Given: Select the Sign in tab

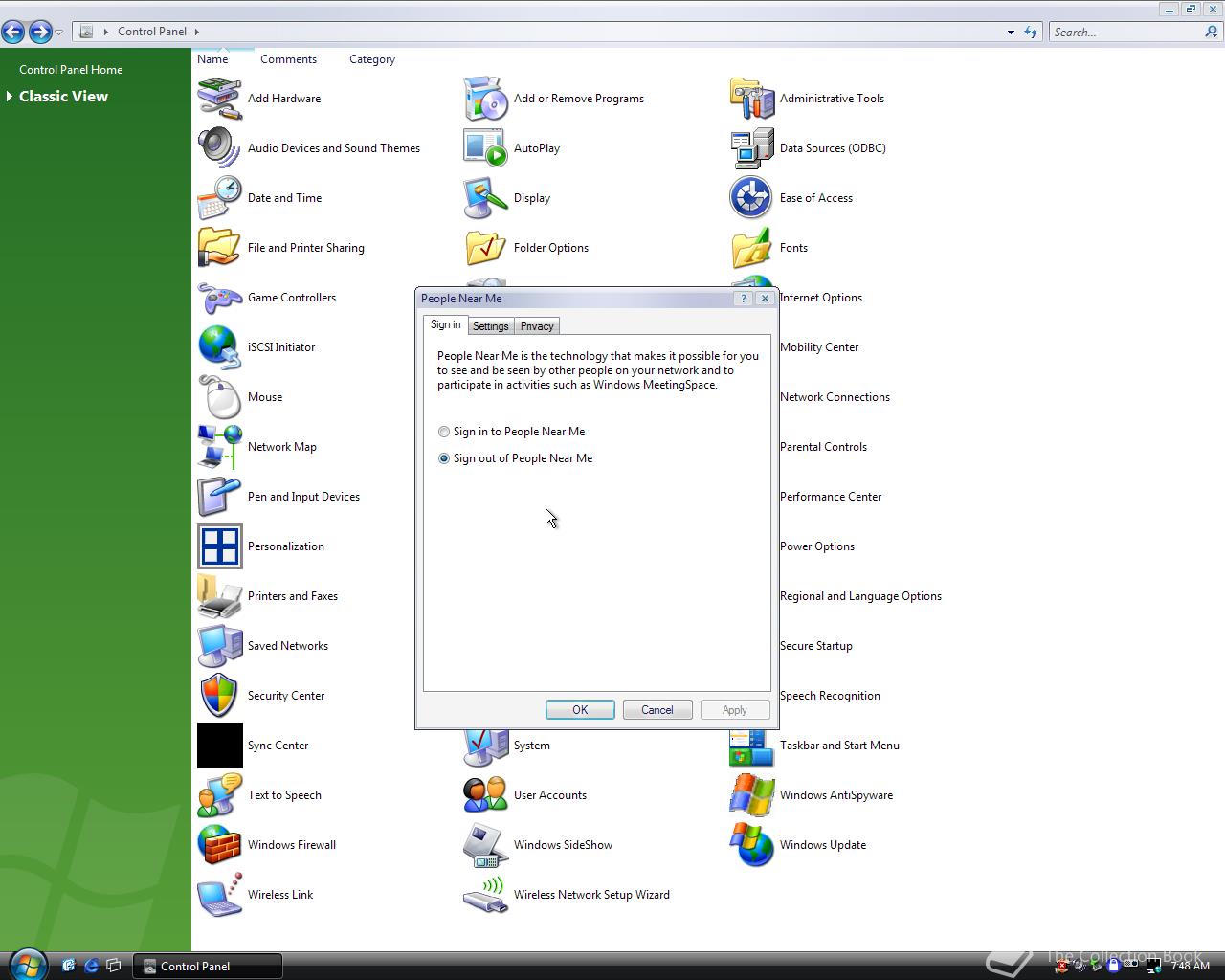Looking at the screenshot, I should pyautogui.click(x=445, y=325).
